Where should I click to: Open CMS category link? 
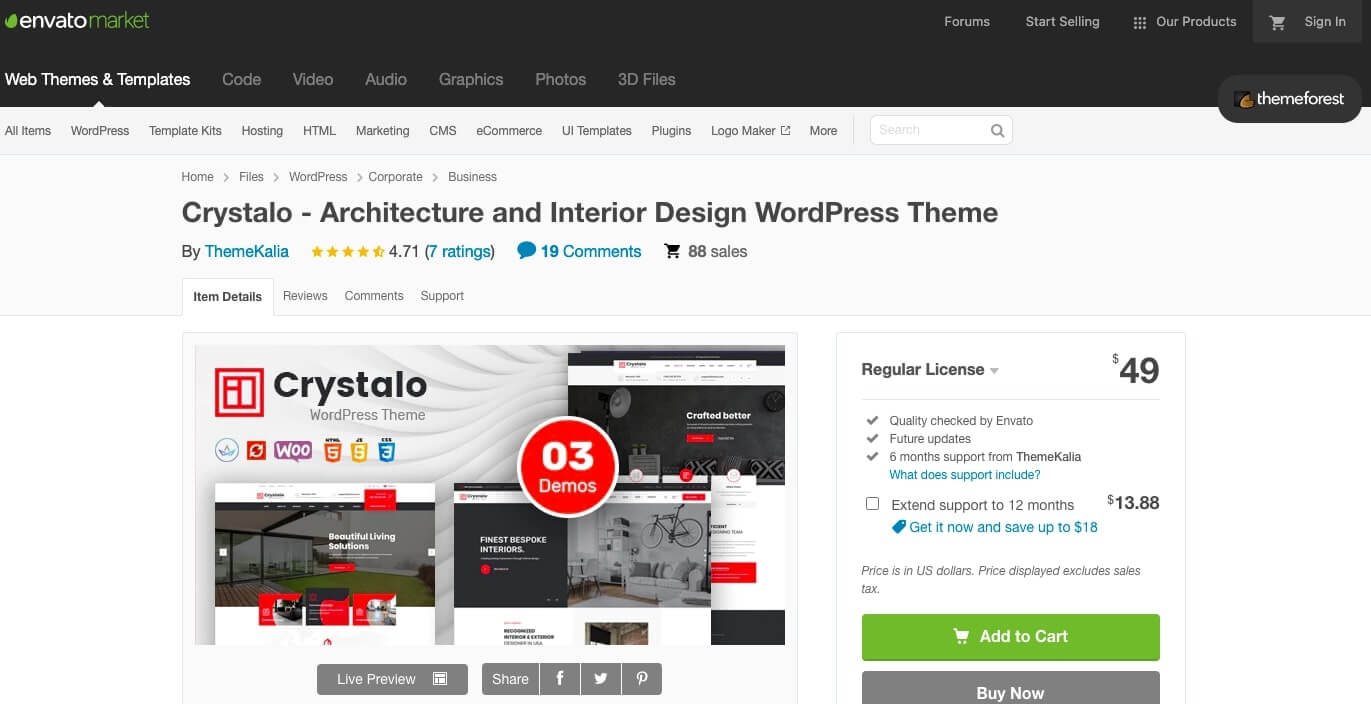coord(443,131)
